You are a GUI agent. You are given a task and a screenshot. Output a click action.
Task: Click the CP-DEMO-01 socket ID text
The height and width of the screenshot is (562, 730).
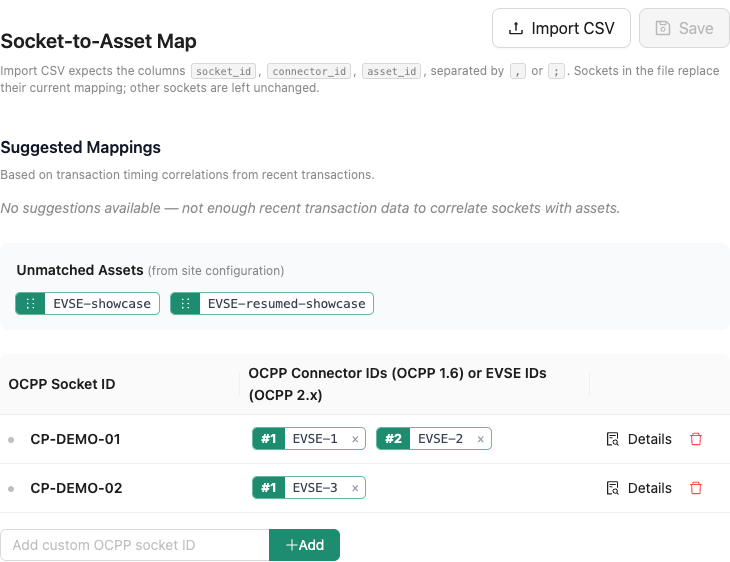pos(75,439)
